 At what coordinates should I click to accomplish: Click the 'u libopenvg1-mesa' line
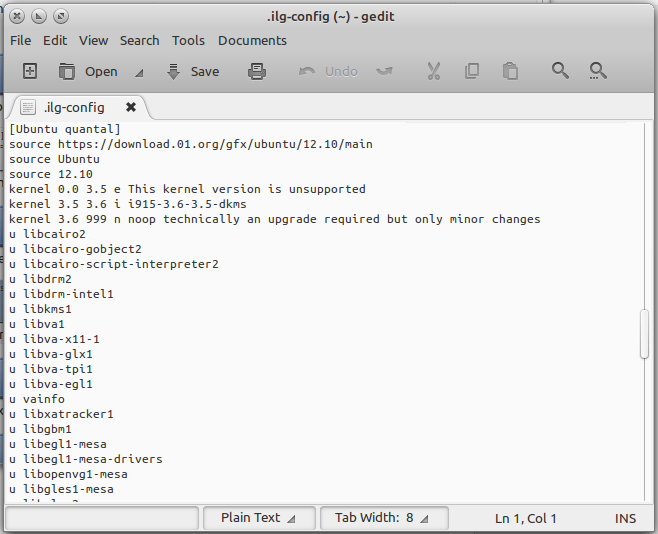68,474
